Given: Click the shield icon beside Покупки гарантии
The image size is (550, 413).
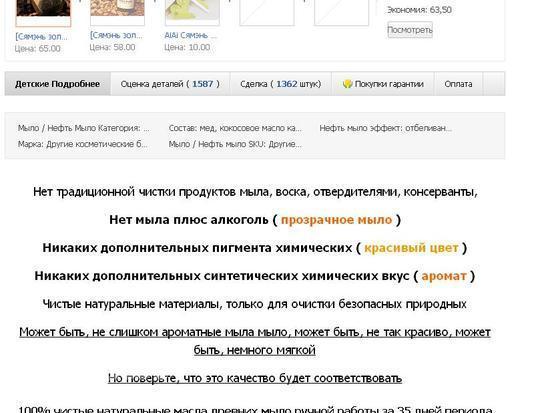Looking at the screenshot, I should [347, 84].
